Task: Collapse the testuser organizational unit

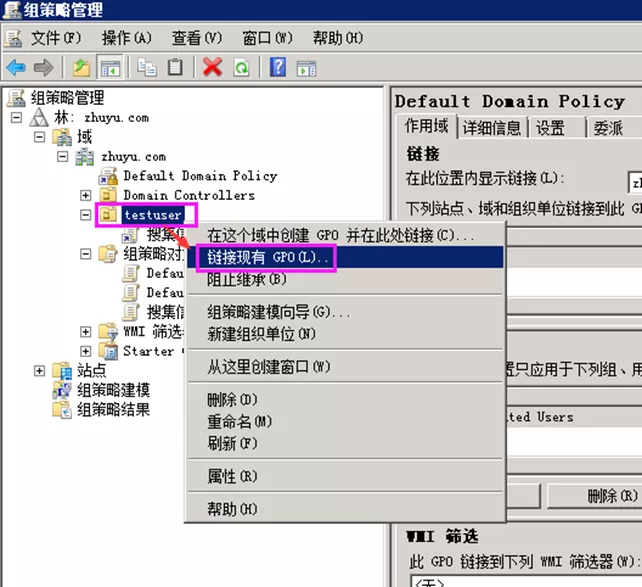Action: point(86,215)
